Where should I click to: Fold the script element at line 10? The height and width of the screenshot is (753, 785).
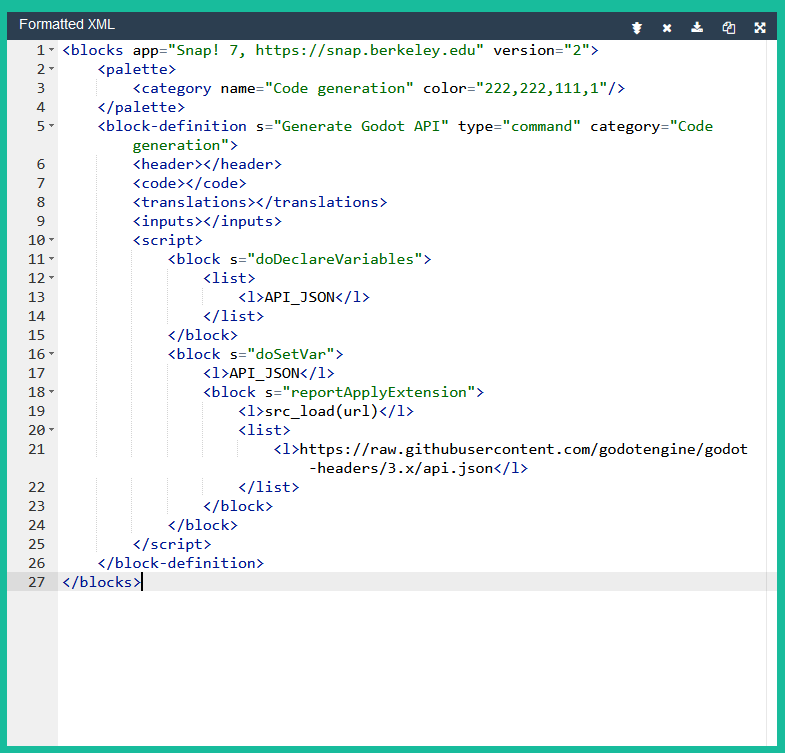point(52,240)
